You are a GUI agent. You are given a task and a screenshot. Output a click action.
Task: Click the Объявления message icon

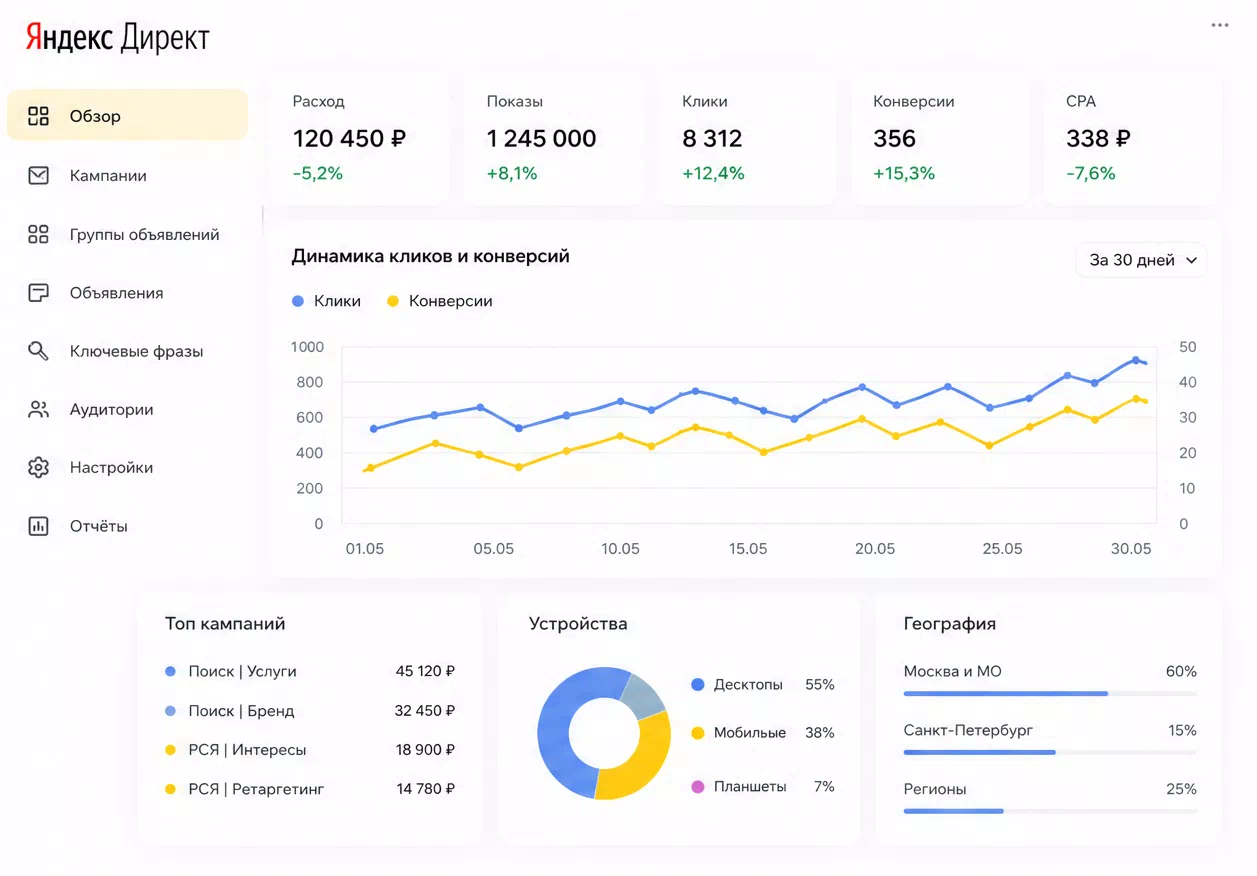(38, 293)
